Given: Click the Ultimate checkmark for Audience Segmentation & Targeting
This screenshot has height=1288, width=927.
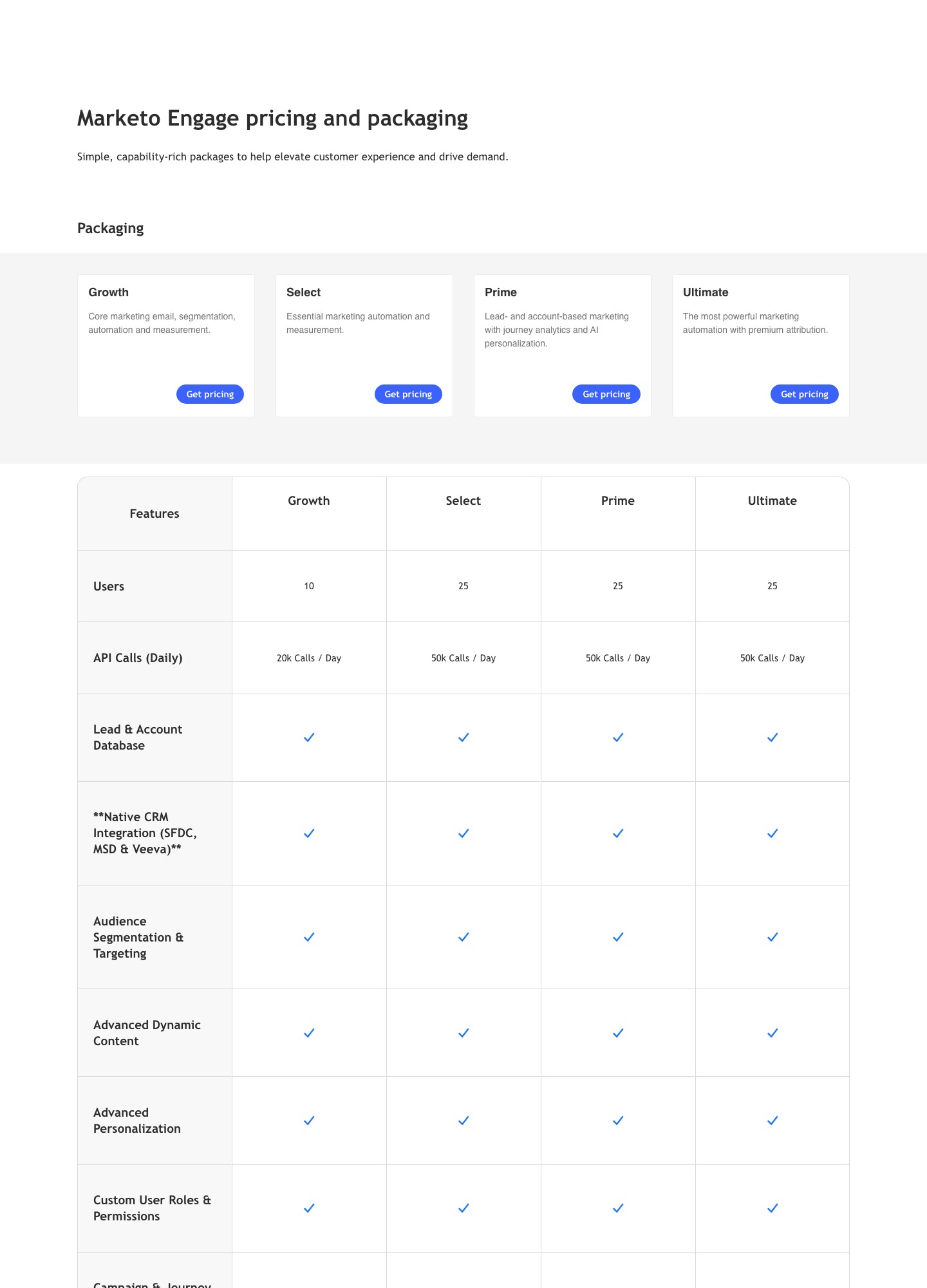Looking at the screenshot, I should click(772, 937).
